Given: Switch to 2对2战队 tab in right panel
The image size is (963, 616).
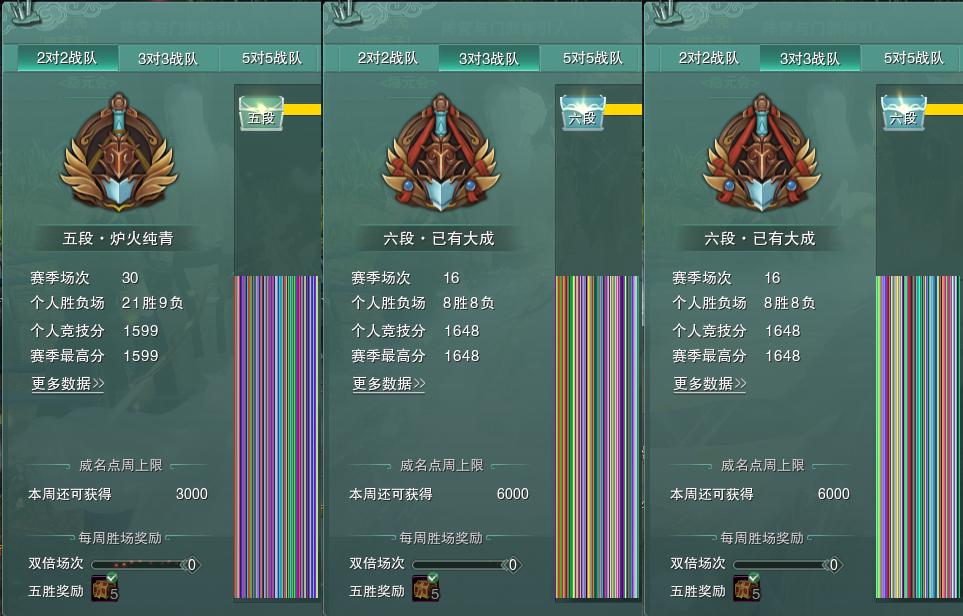Looking at the screenshot, I should pyautogui.click(x=709, y=58).
